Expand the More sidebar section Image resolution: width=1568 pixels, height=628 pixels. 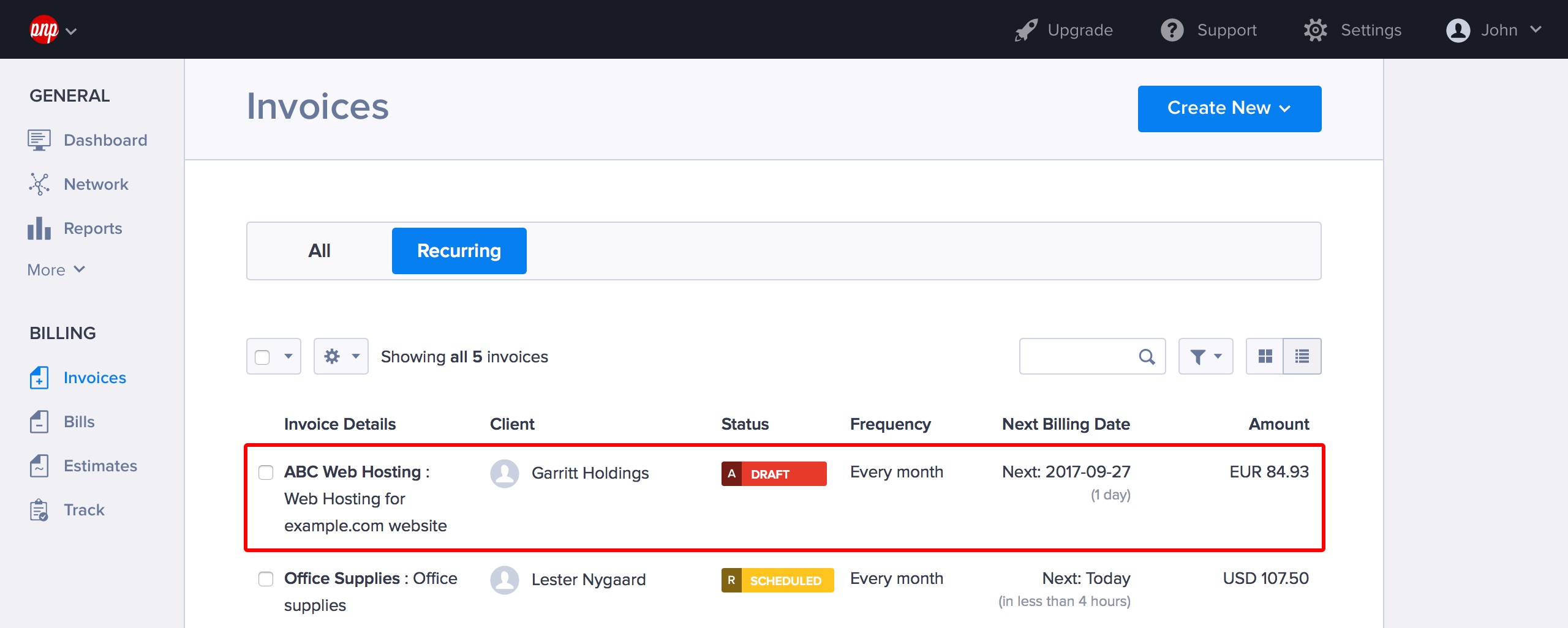tap(56, 270)
